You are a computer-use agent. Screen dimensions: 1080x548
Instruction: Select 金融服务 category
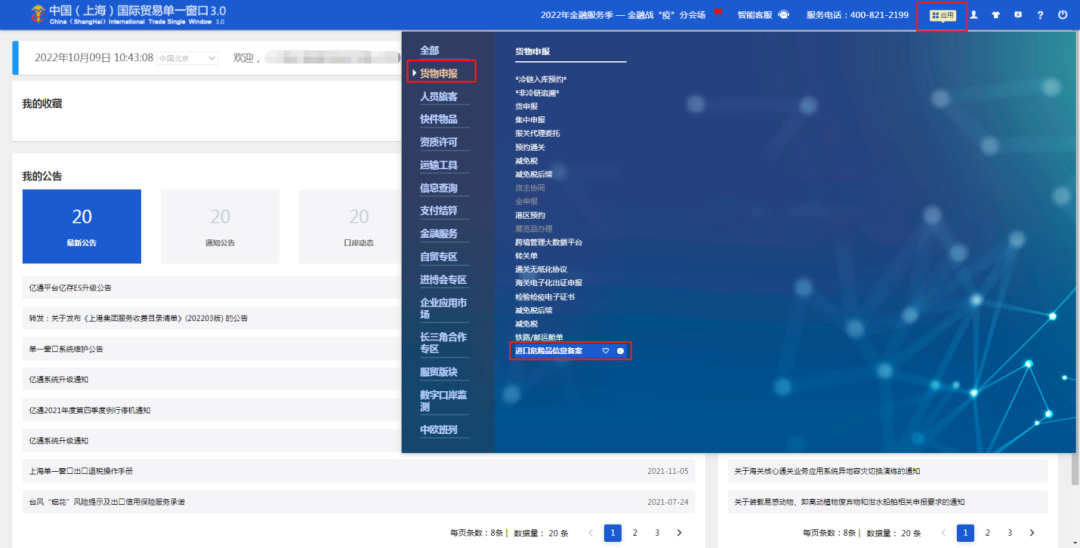tap(439, 233)
